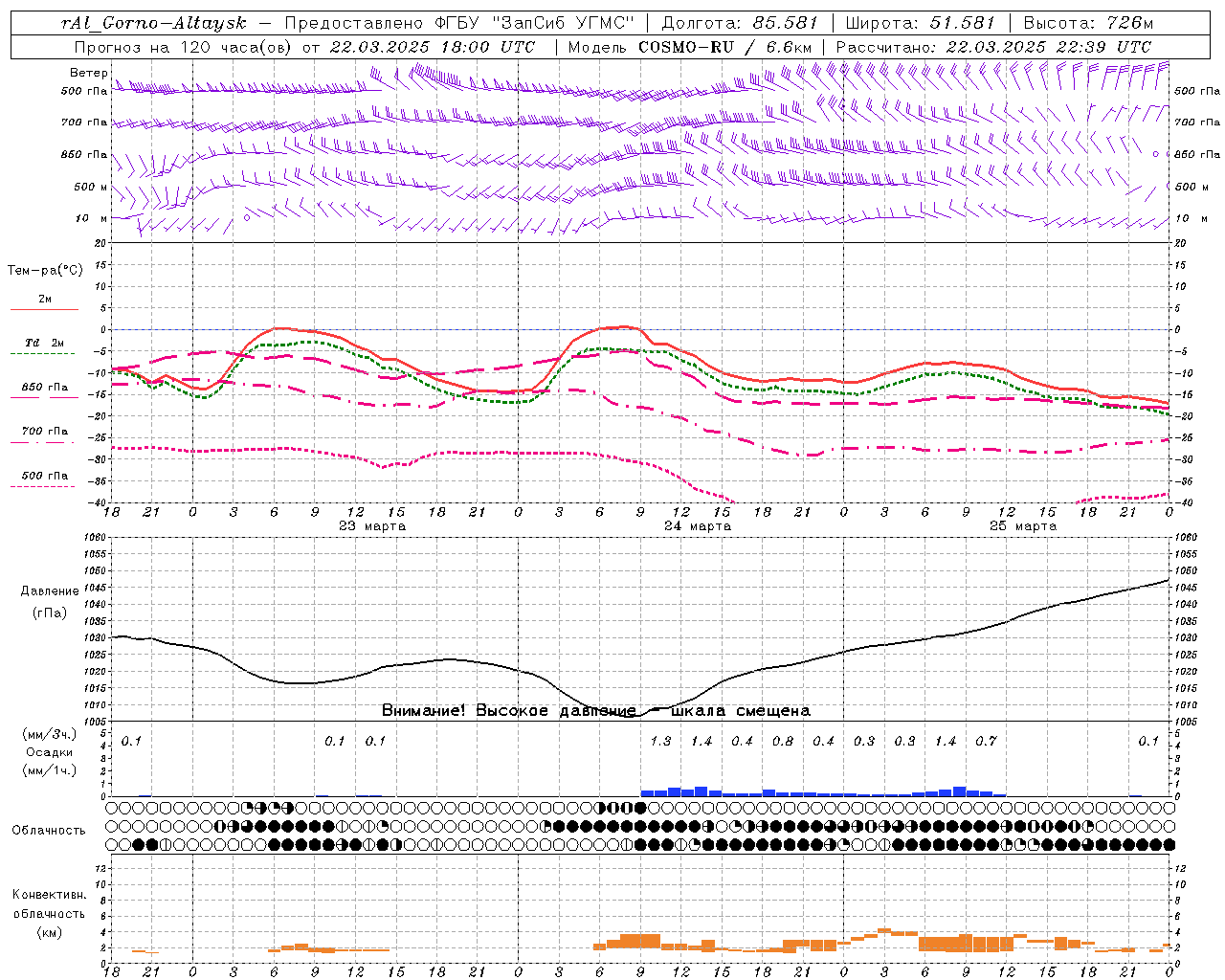
Task: Click the 23 марта date label
Action: click(x=372, y=526)
